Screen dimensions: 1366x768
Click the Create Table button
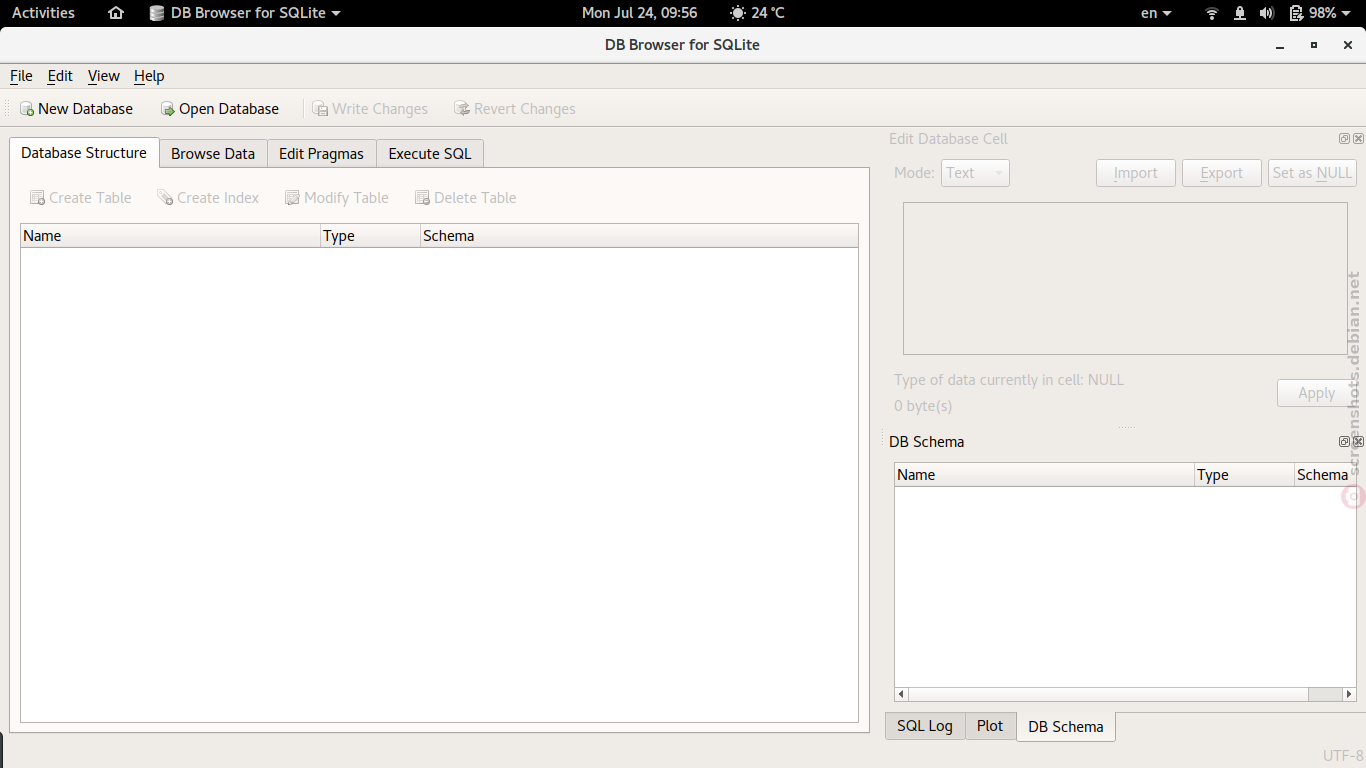click(81, 198)
